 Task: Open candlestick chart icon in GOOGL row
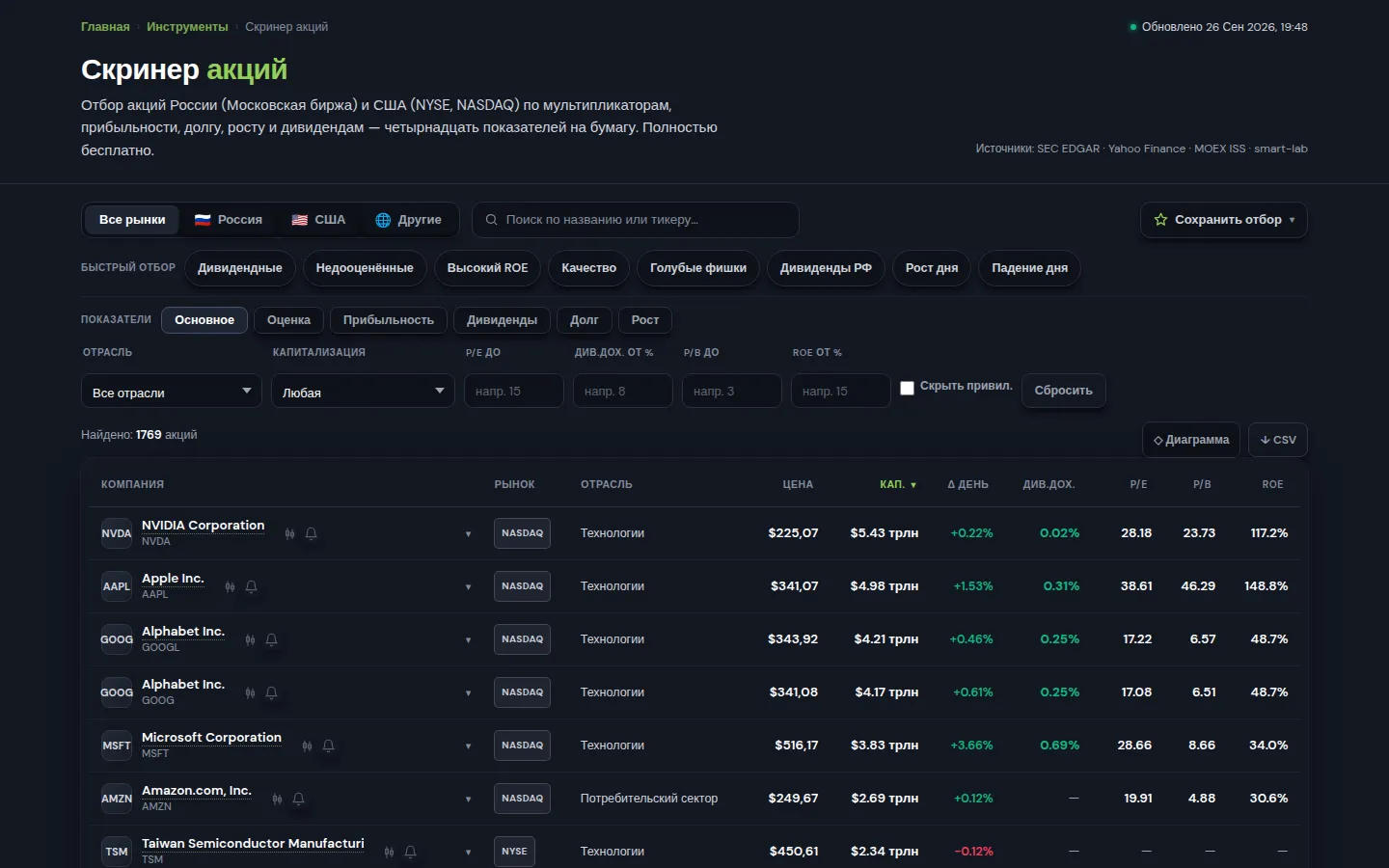tap(250, 639)
